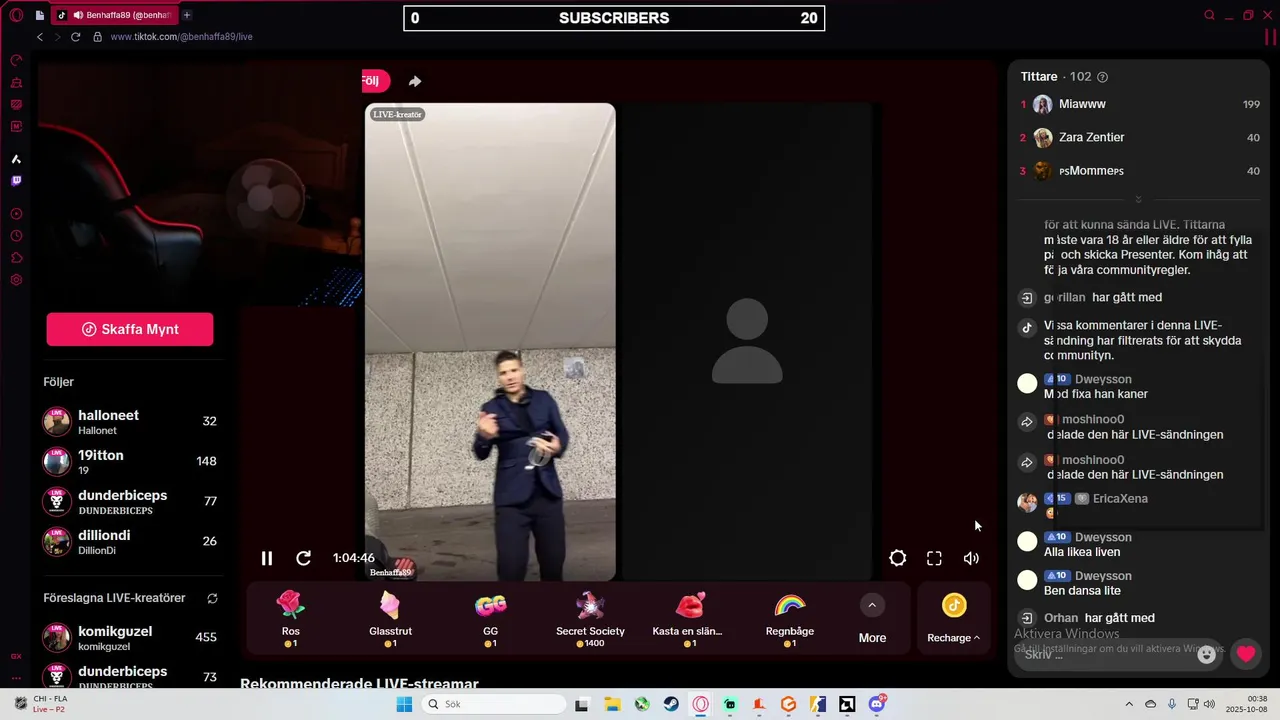Open Tittare info question mark icon
Screen dimensions: 1280x720
coord(1102,77)
